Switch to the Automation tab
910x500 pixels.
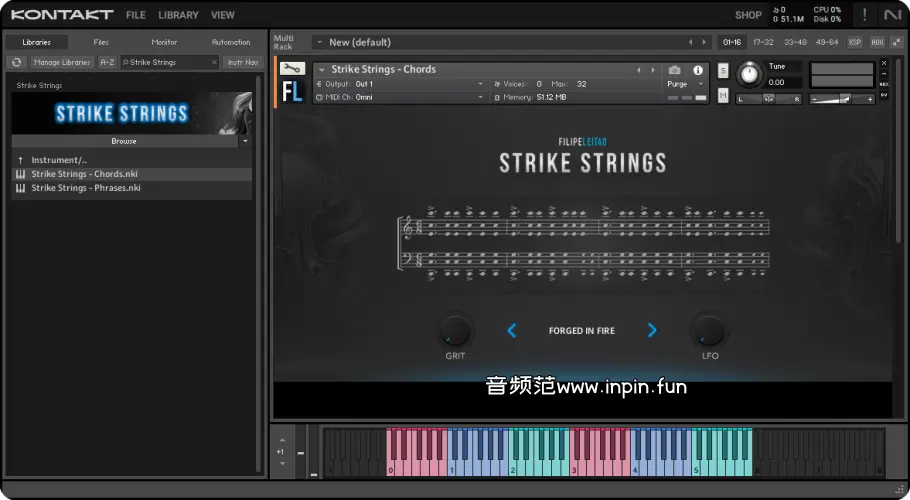pyautogui.click(x=231, y=42)
